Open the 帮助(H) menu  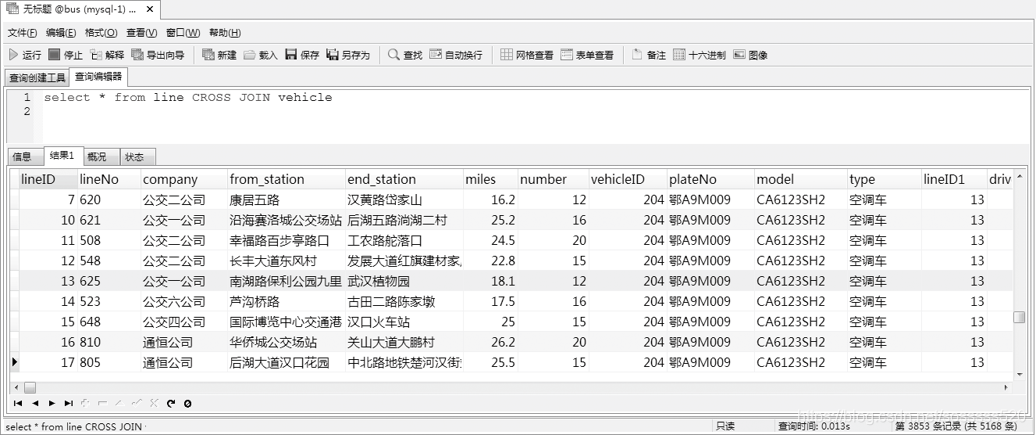click(225, 32)
